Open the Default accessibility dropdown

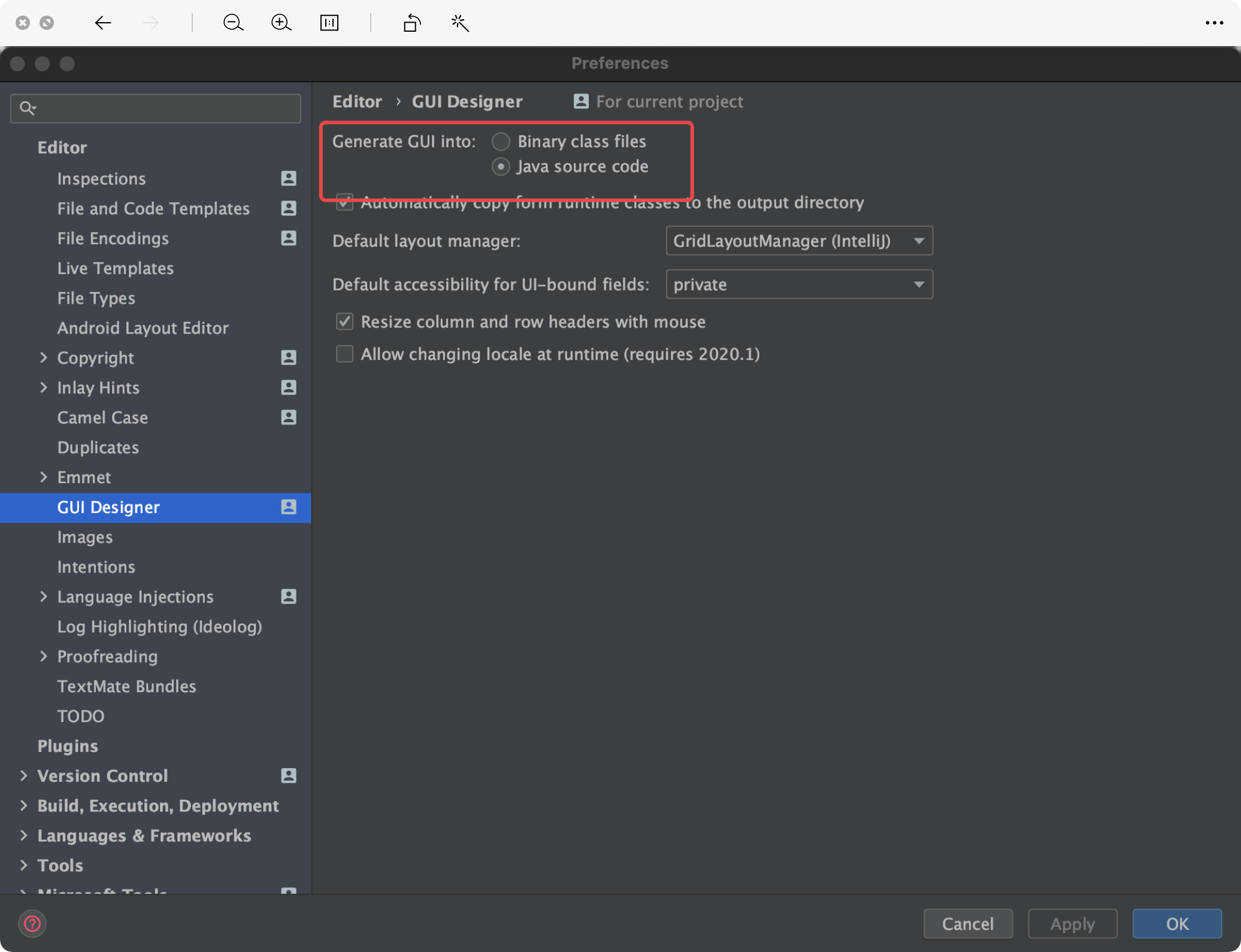(x=799, y=284)
